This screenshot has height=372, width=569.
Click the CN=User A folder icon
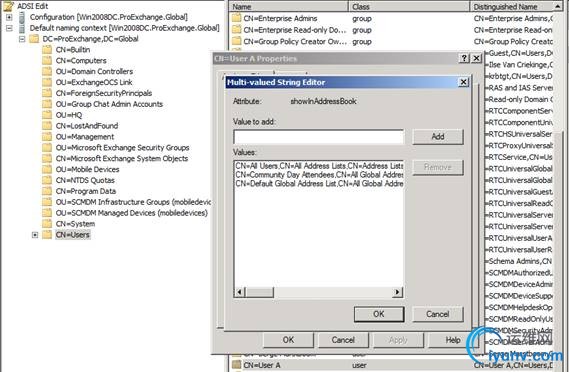(237, 365)
